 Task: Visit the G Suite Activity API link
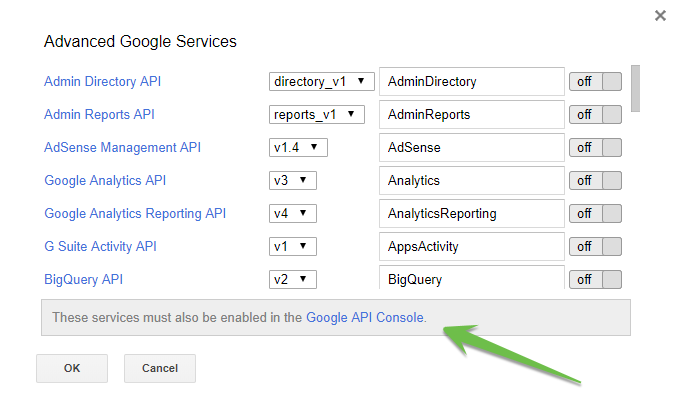100,247
